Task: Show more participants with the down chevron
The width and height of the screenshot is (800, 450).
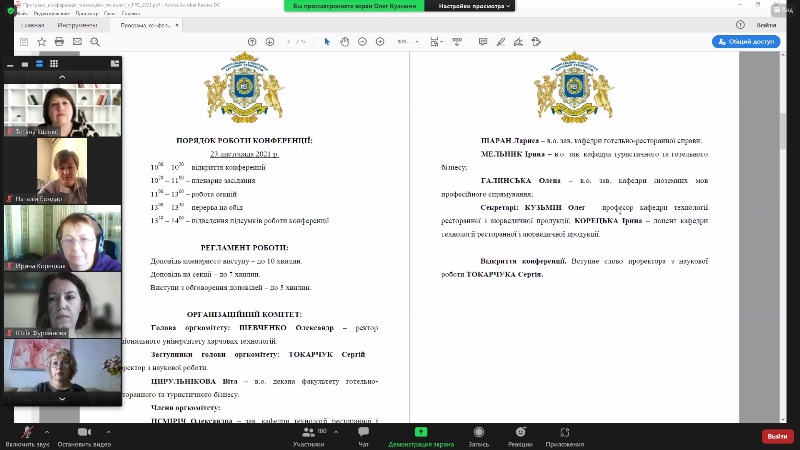Action: click(62, 399)
